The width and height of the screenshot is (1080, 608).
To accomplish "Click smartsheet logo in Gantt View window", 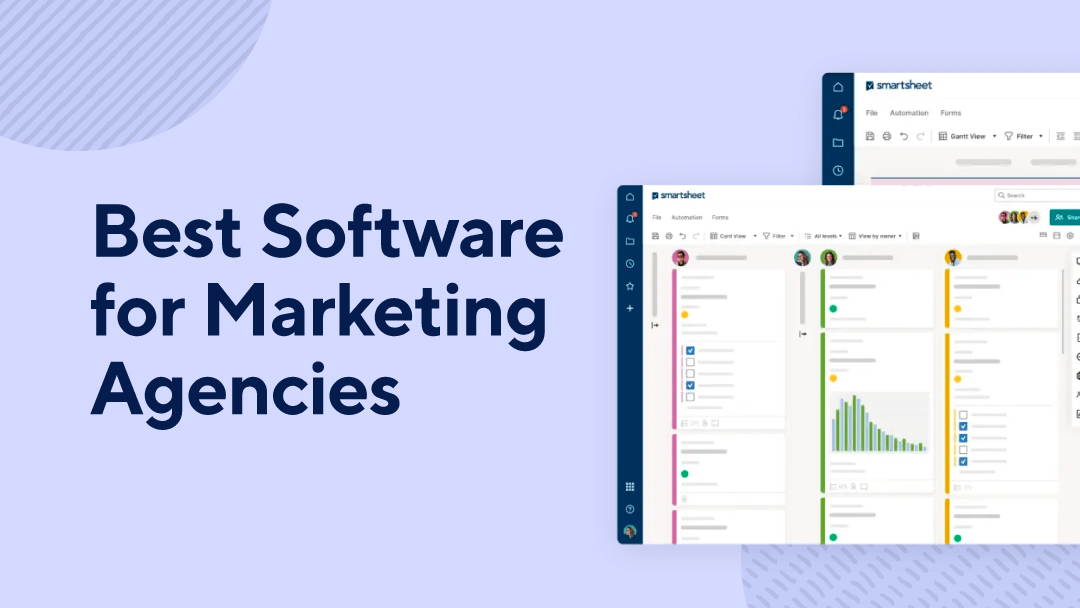I will [899, 85].
